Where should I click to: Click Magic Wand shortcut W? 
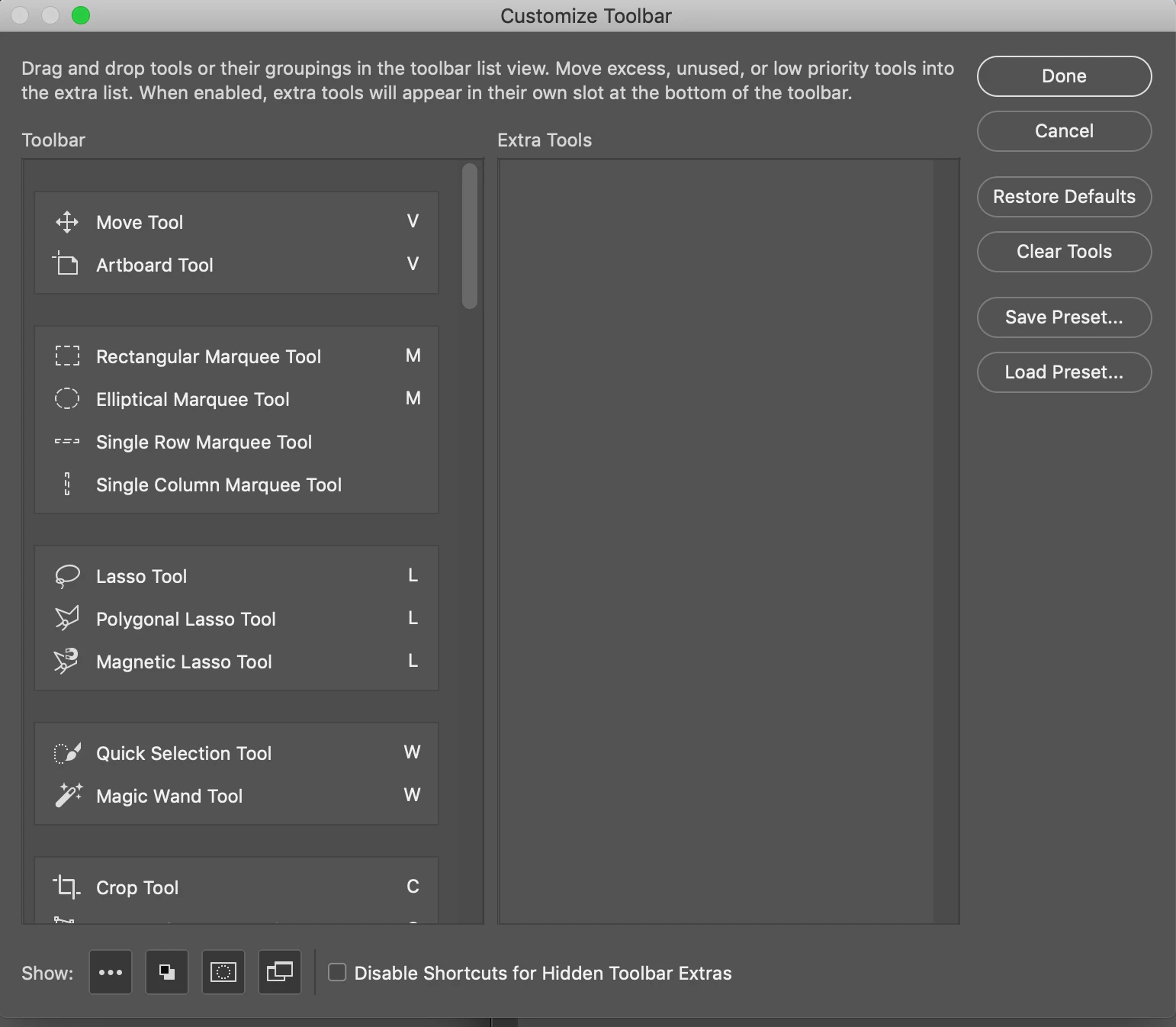click(412, 795)
